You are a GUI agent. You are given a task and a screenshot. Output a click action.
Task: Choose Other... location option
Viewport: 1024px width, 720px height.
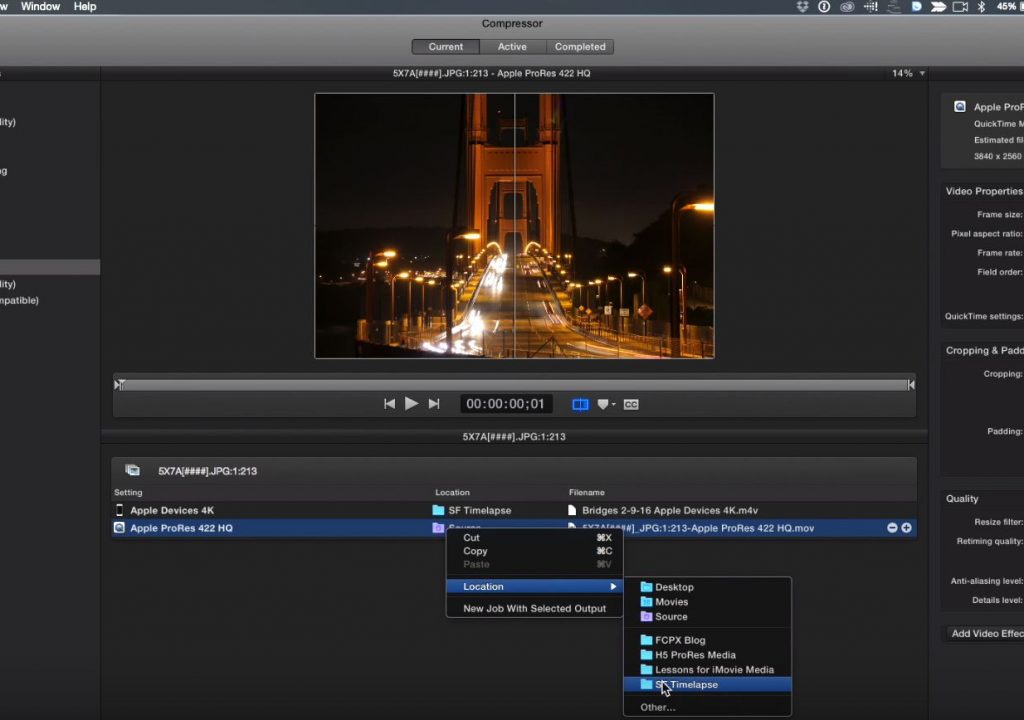(707, 707)
